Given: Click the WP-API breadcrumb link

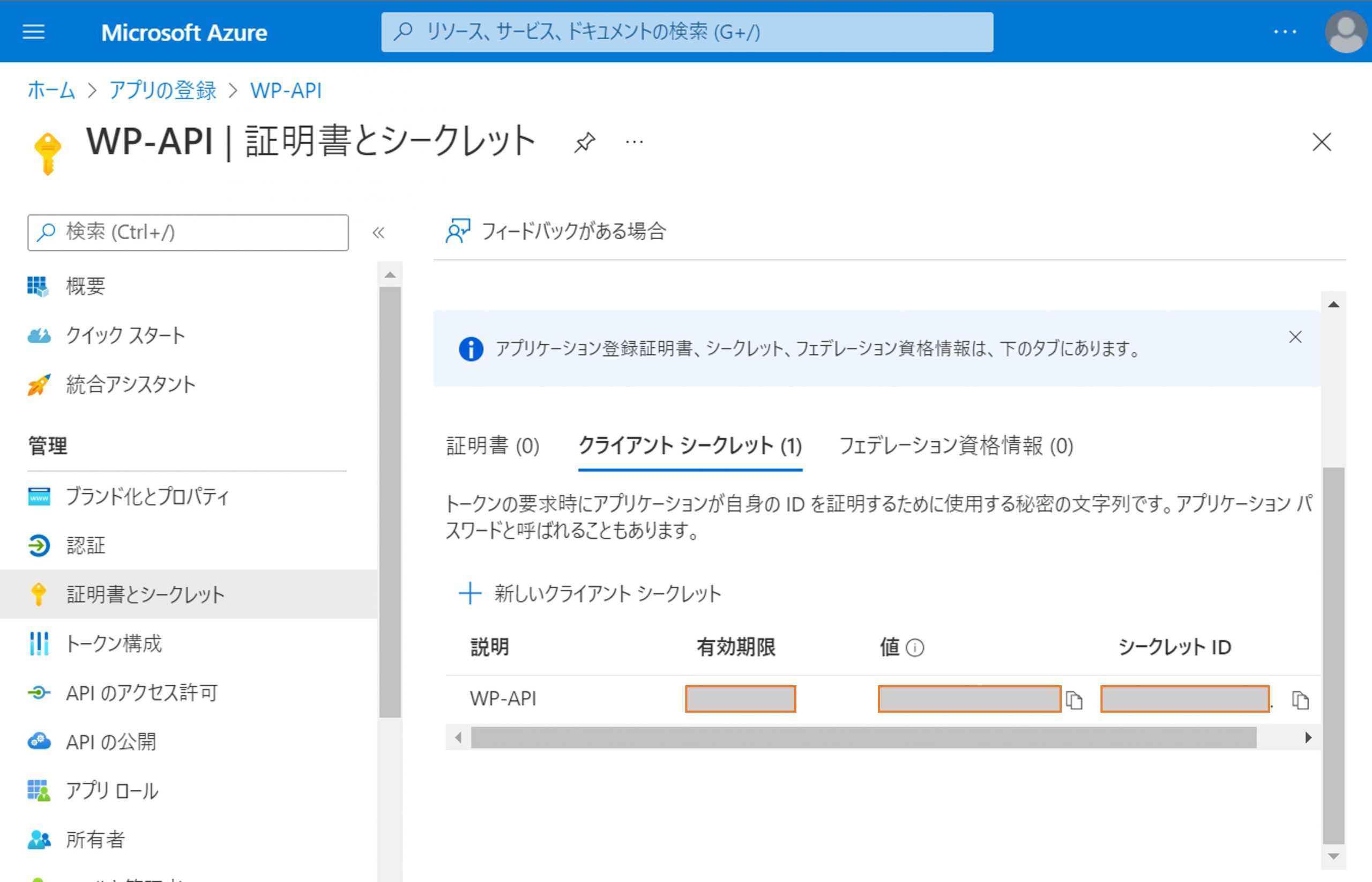Looking at the screenshot, I should pyautogui.click(x=286, y=91).
